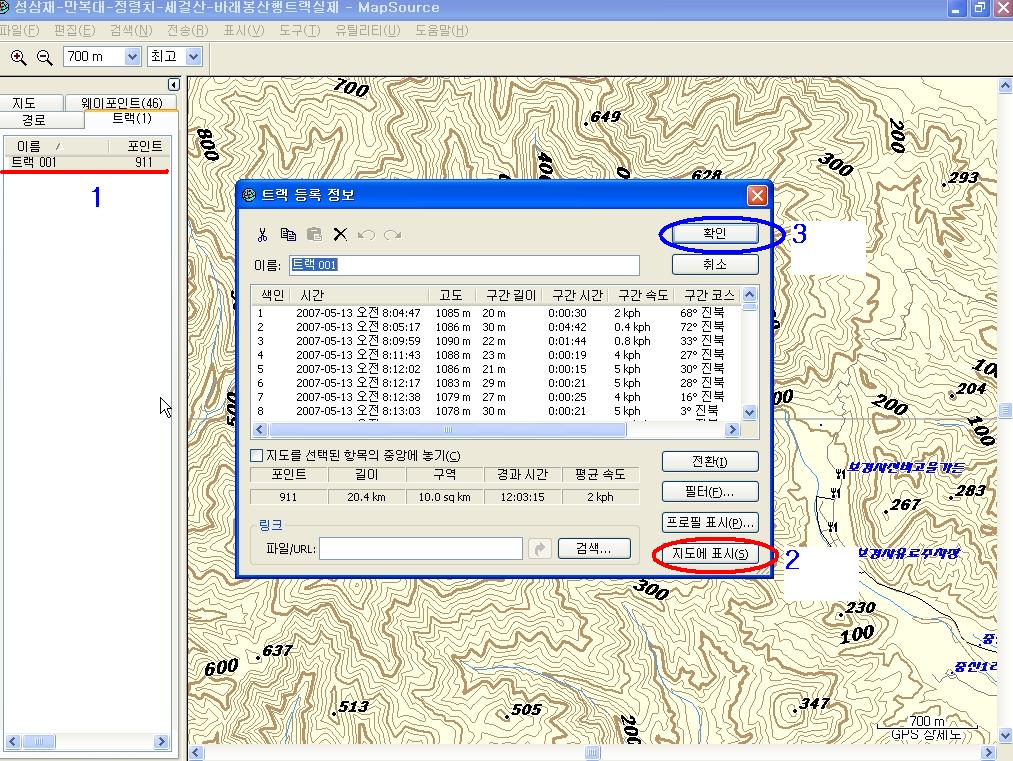This screenshot has width=1013, height=761.
Task: Click the 취소 button
Action: click(x=715, y=264)
